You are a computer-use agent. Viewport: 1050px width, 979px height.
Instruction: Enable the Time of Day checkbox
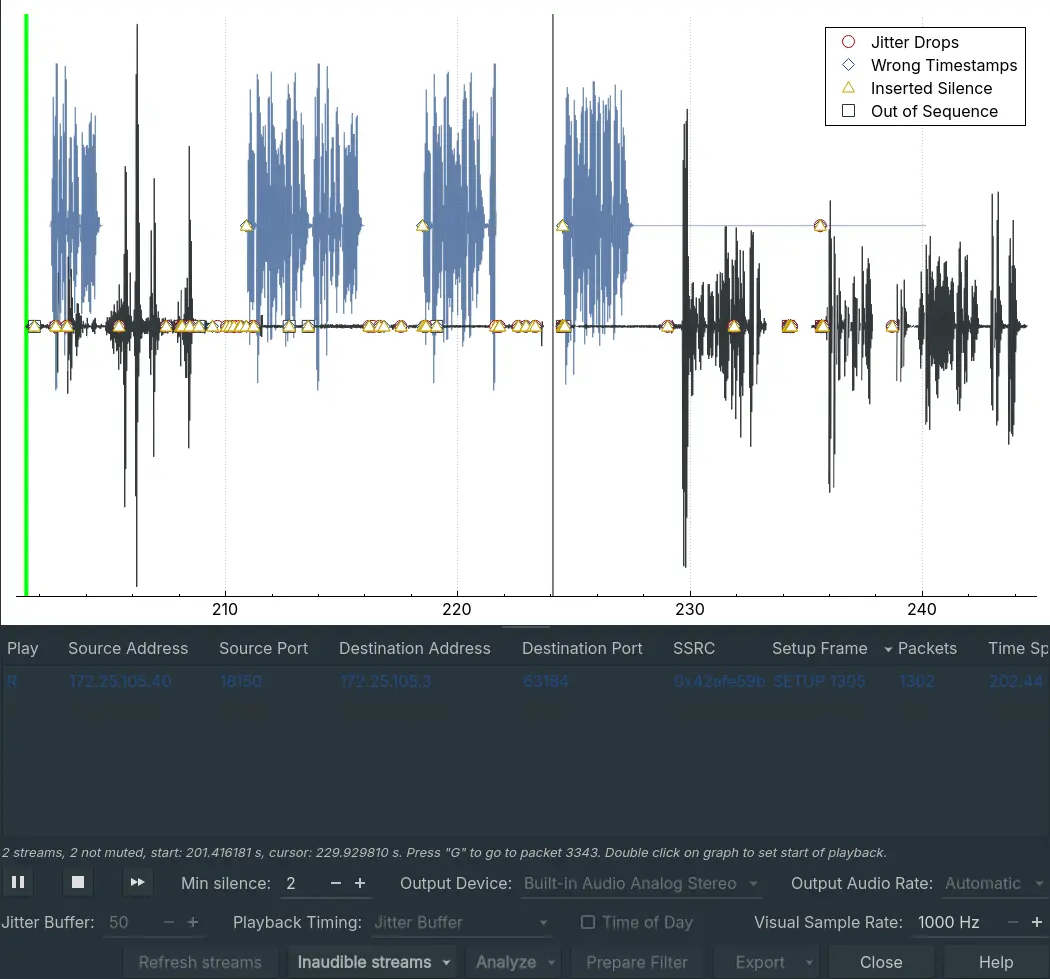588,922
